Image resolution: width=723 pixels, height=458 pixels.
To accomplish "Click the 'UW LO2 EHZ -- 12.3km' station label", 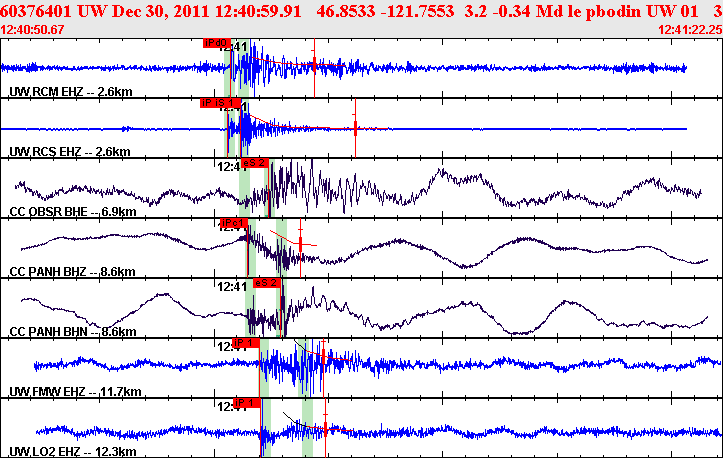I will (73, 452).
